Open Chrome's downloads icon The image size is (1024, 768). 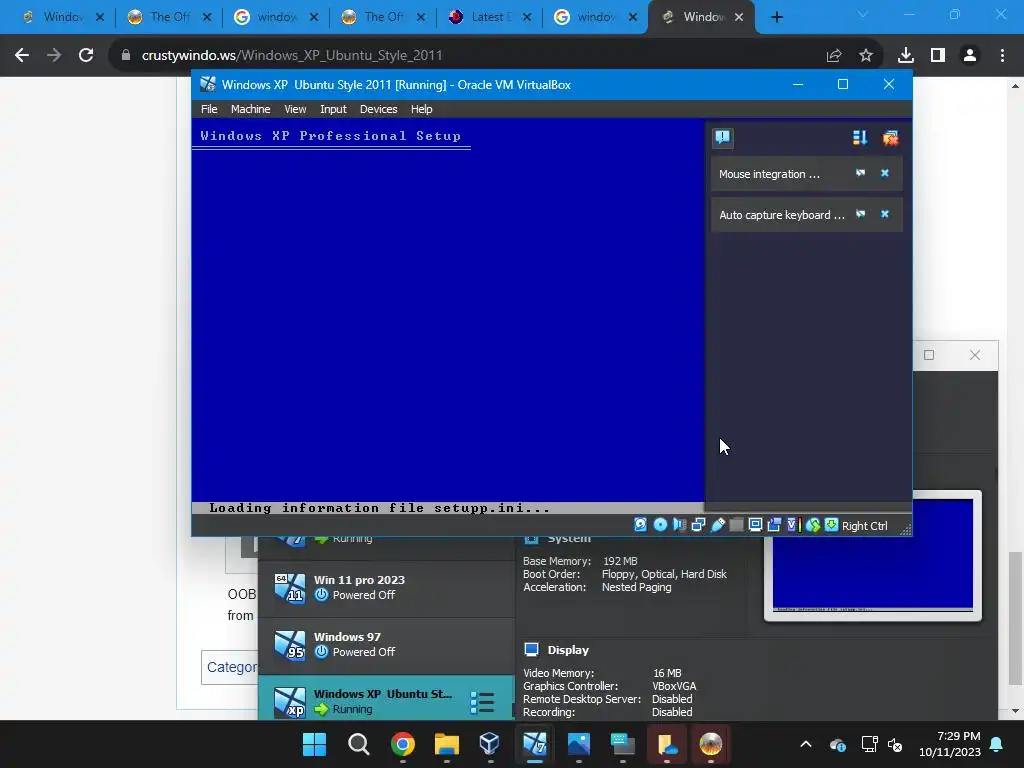coord(906,56)
